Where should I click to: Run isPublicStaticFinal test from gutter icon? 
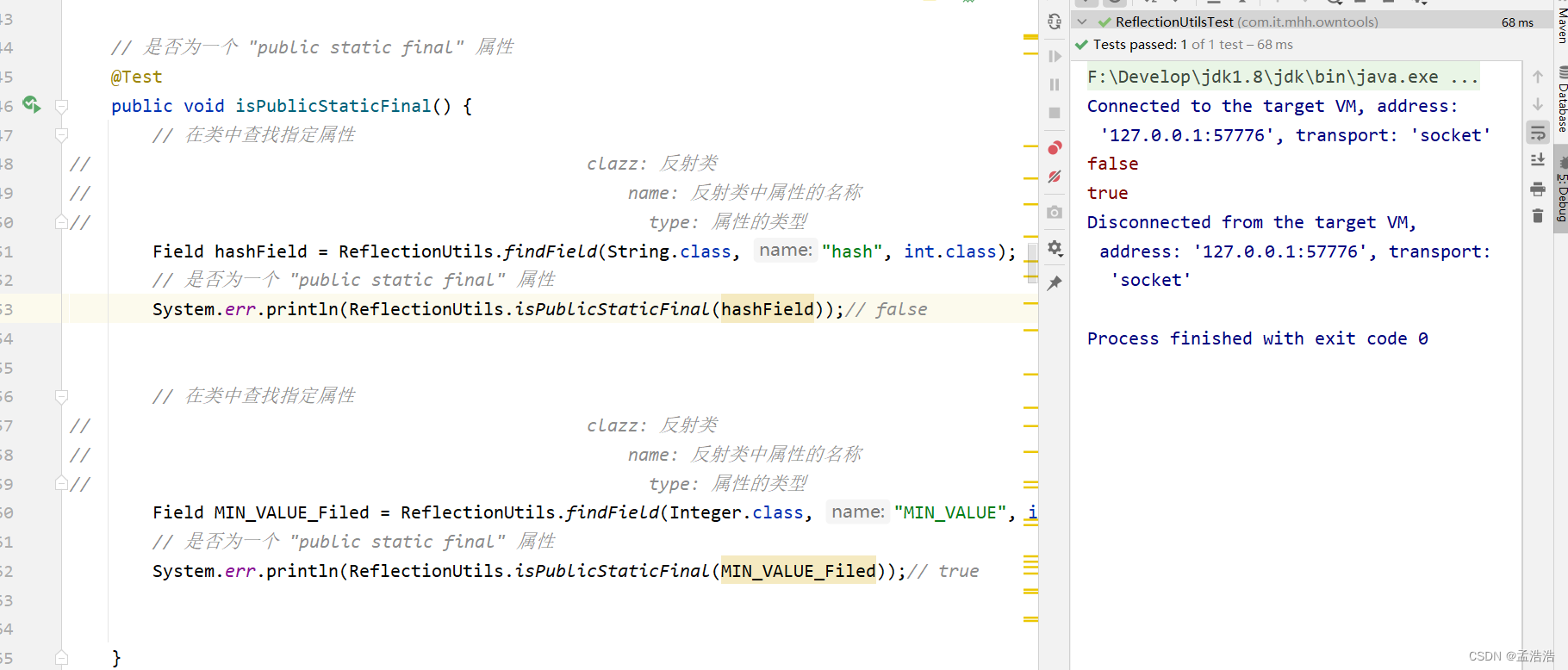point(31,104)
